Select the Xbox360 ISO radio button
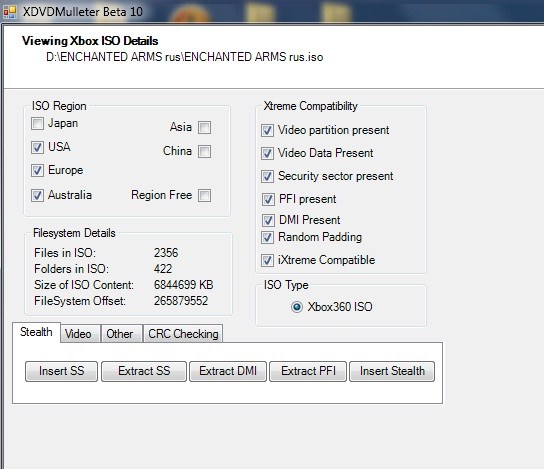This screenshot has height=469, width=544. (297, 307)
